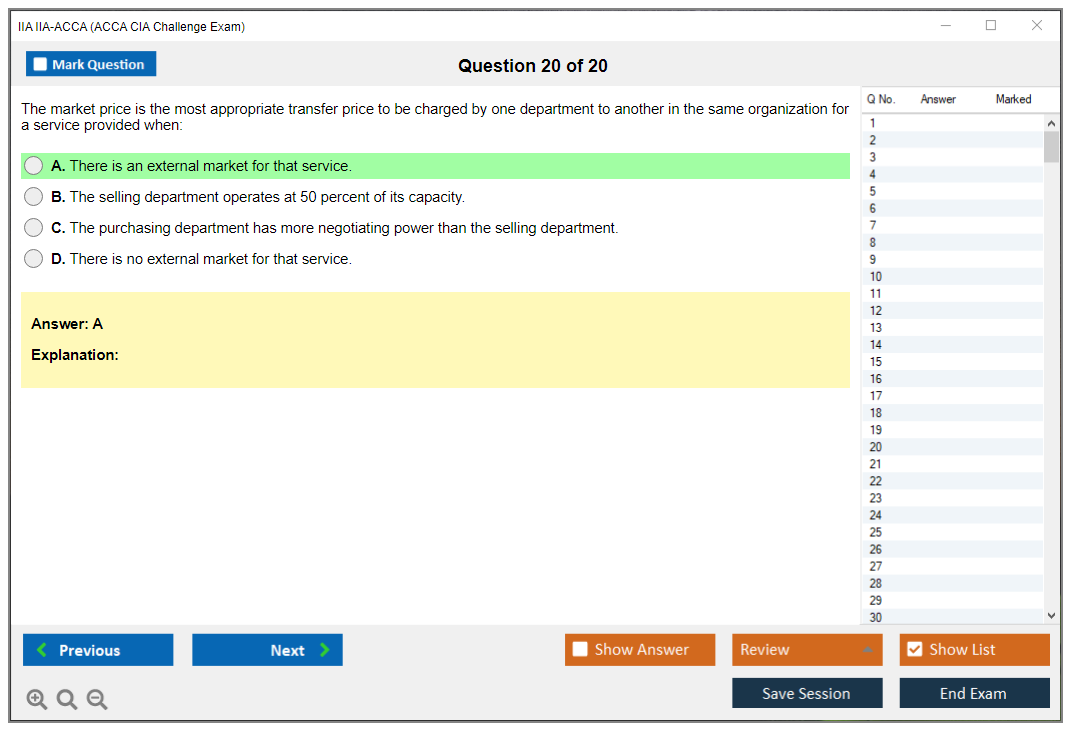Viewport: 1075px width, 735px height.
Task: Toggle the Mark Question checkbox
Action: [41, 65]
